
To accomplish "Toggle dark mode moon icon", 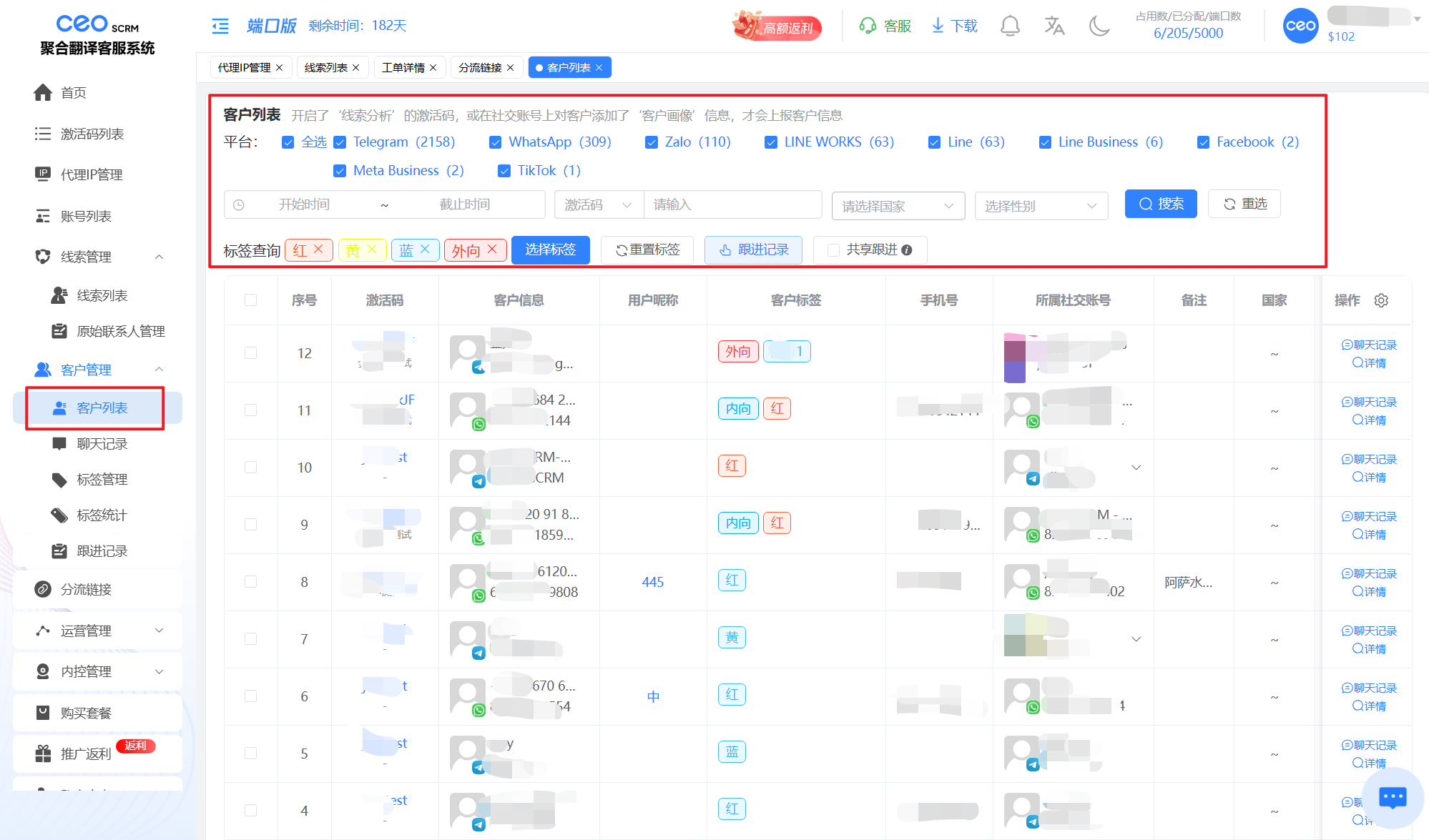I will click(x=1099, y=26).
